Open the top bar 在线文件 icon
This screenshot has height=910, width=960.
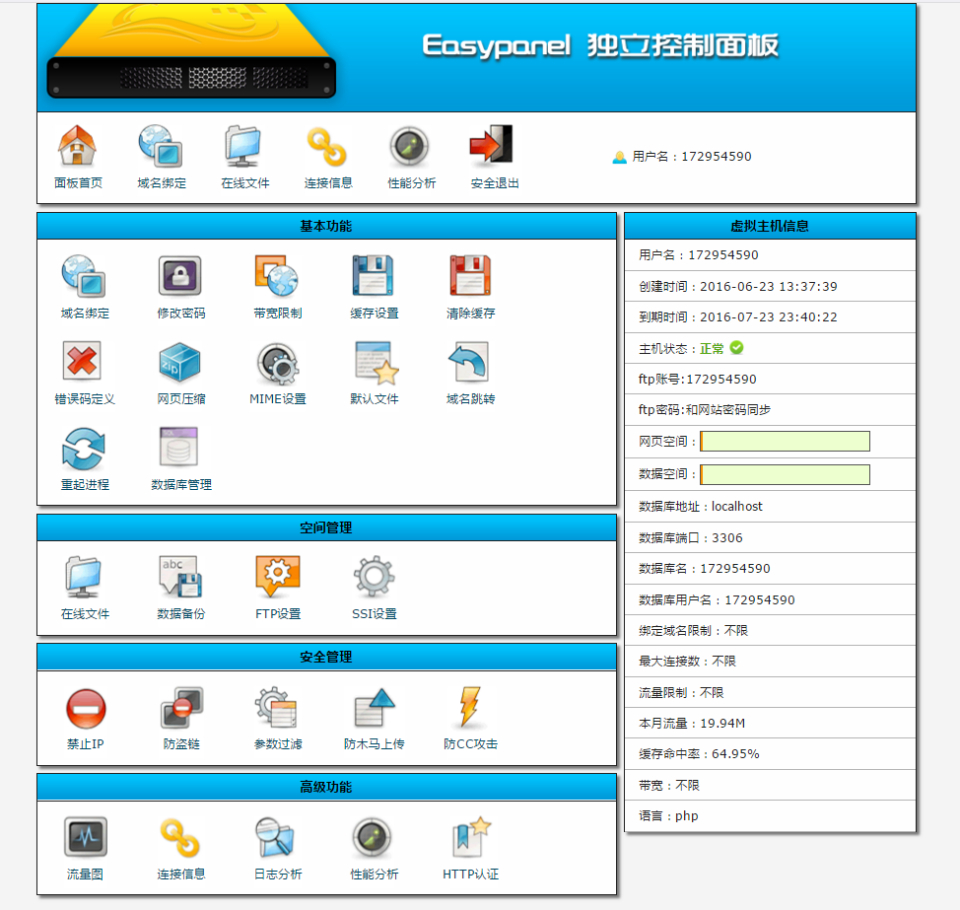pos(244,146)
